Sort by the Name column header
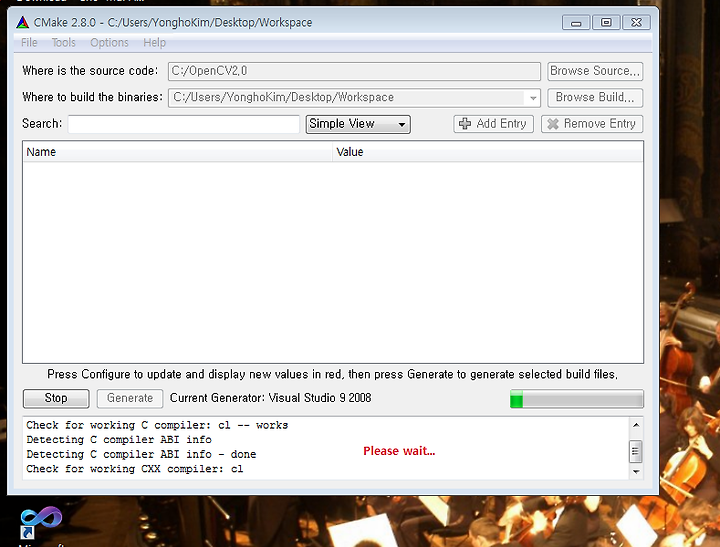 (177, 152)
